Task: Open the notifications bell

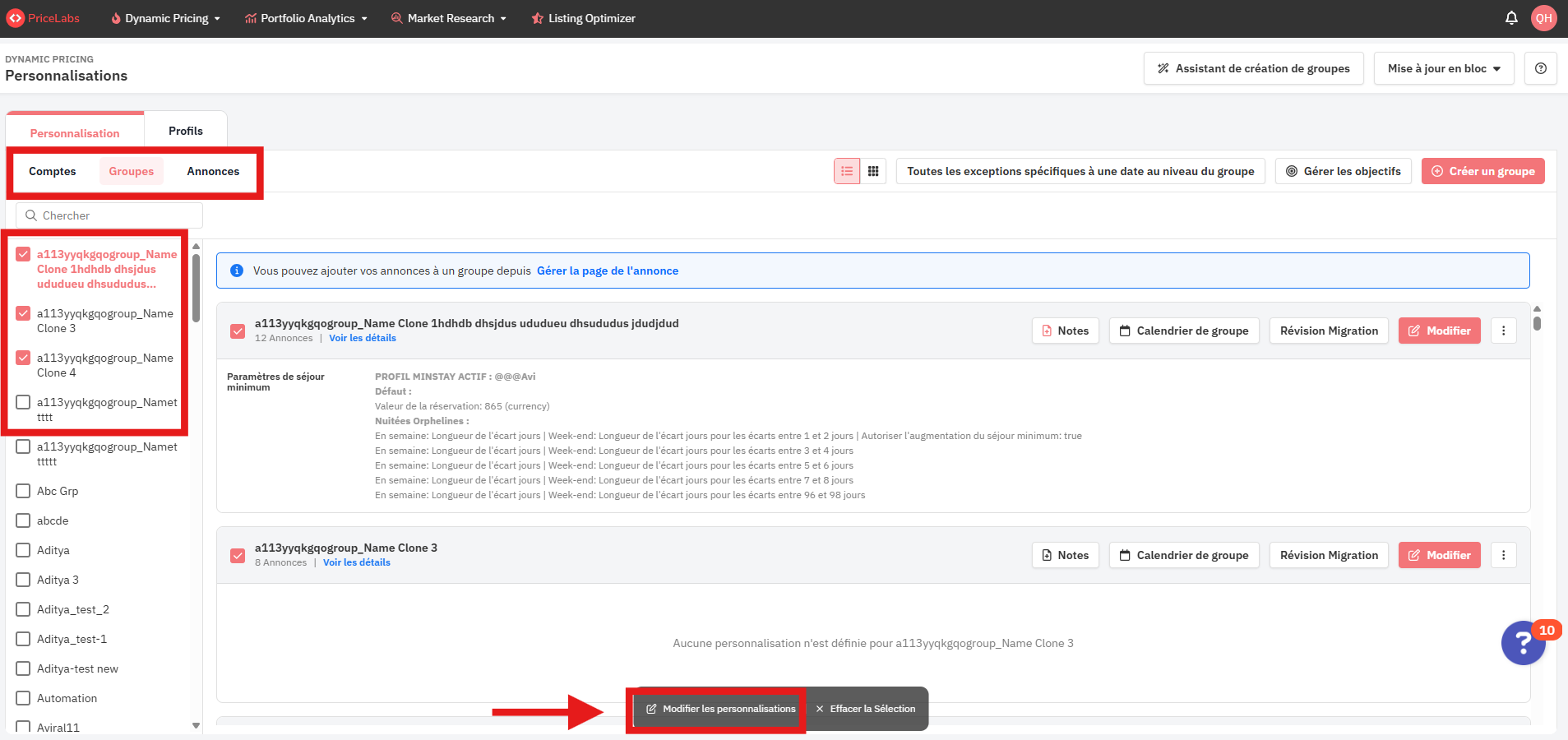Action: pyautogui.click(x=1511, y=18)
